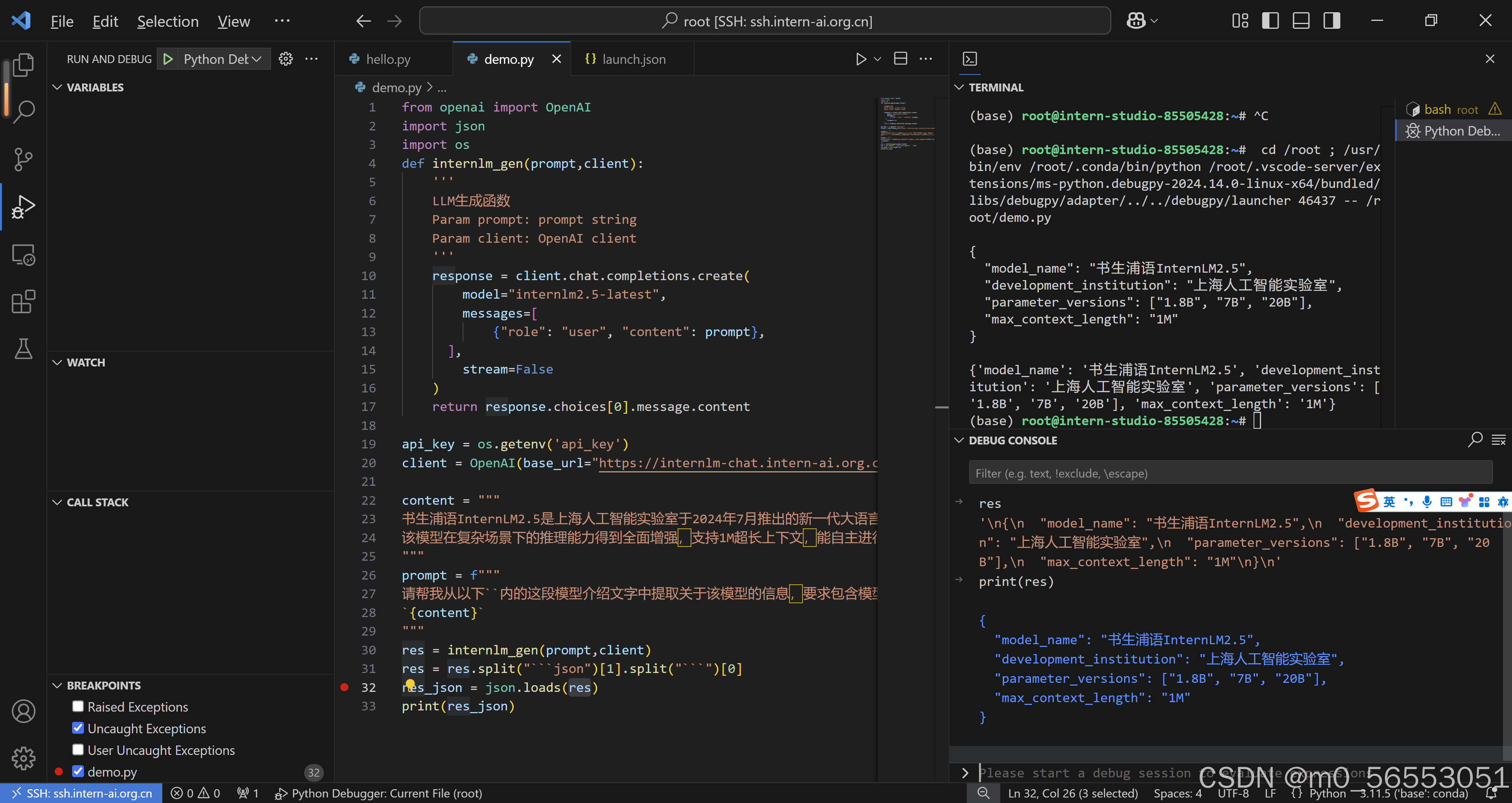Image resolution: width=1512 pixels, height=803 pixels.
Task: Open the Selection menu
Action: [x=167, y=22]
